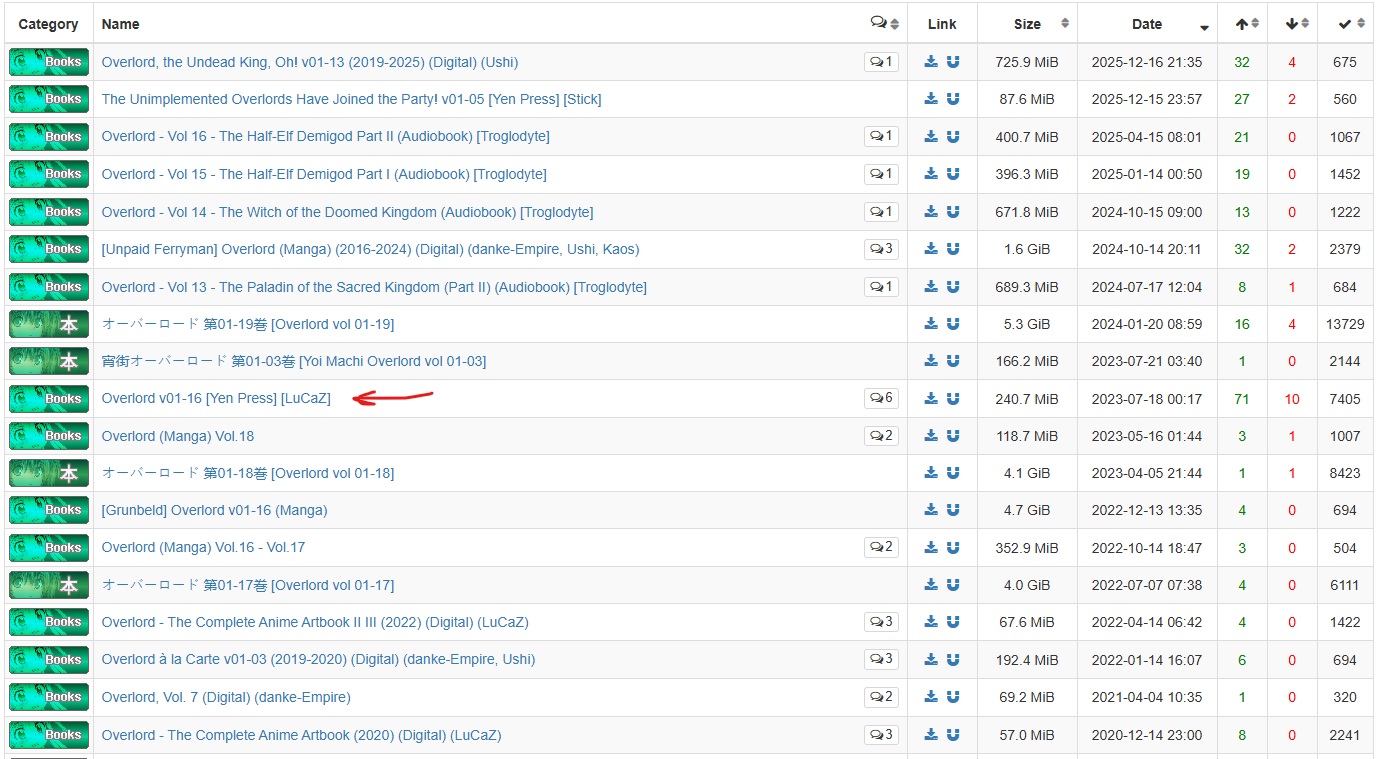The image size is (1386, 759).
Task: Click the date '2023-07-18 00:17'
Action: click(x=1147, y=399)
